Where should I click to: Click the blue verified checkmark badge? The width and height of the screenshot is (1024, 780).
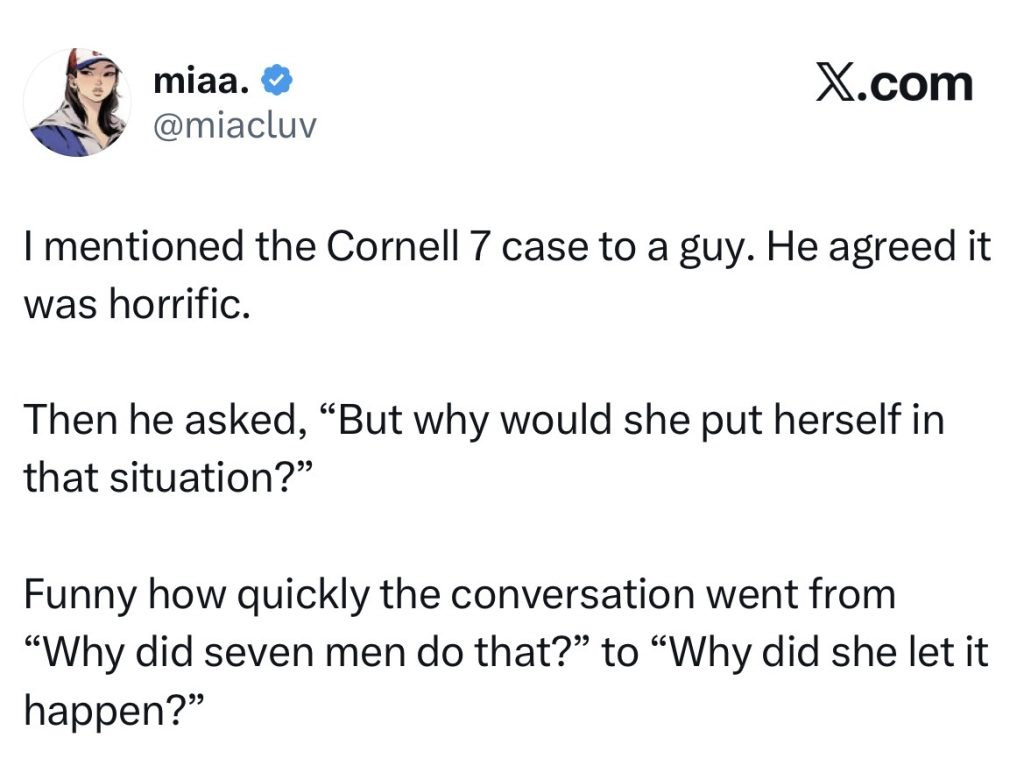click(277, 81)
